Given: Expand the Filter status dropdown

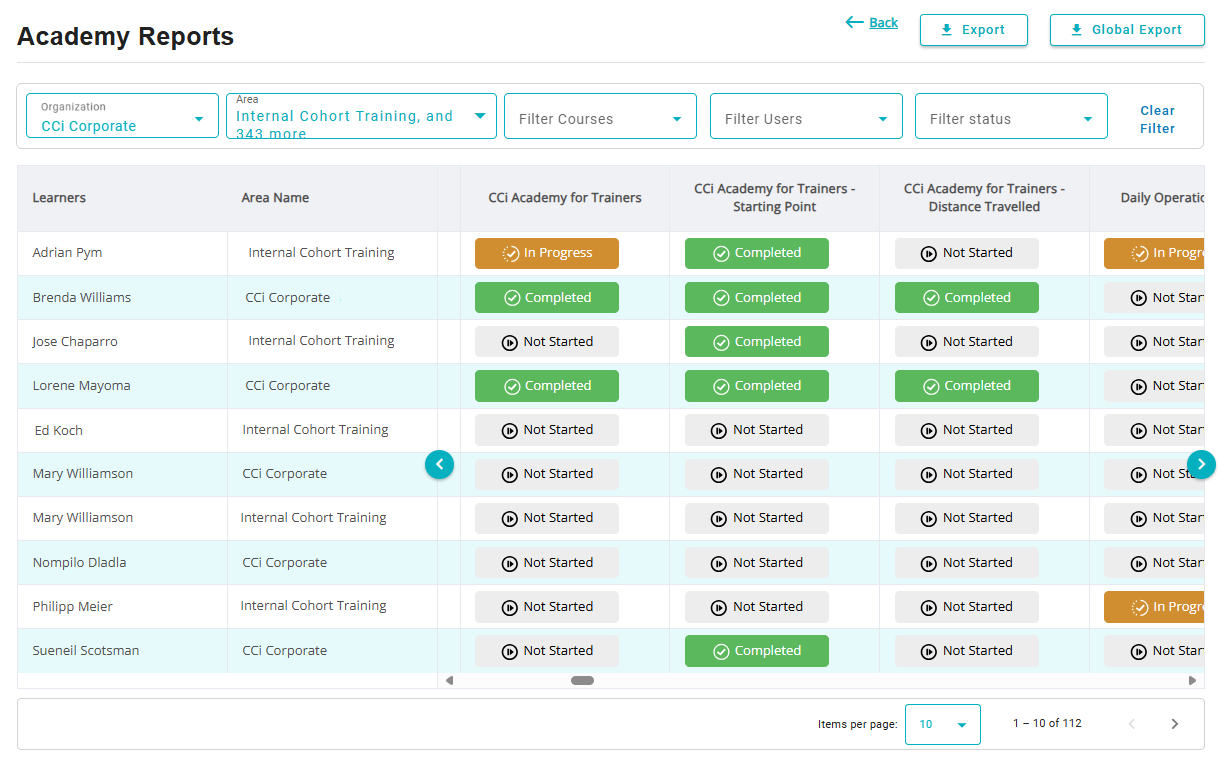Looking at the screenshot, I should click(1011, 117).
